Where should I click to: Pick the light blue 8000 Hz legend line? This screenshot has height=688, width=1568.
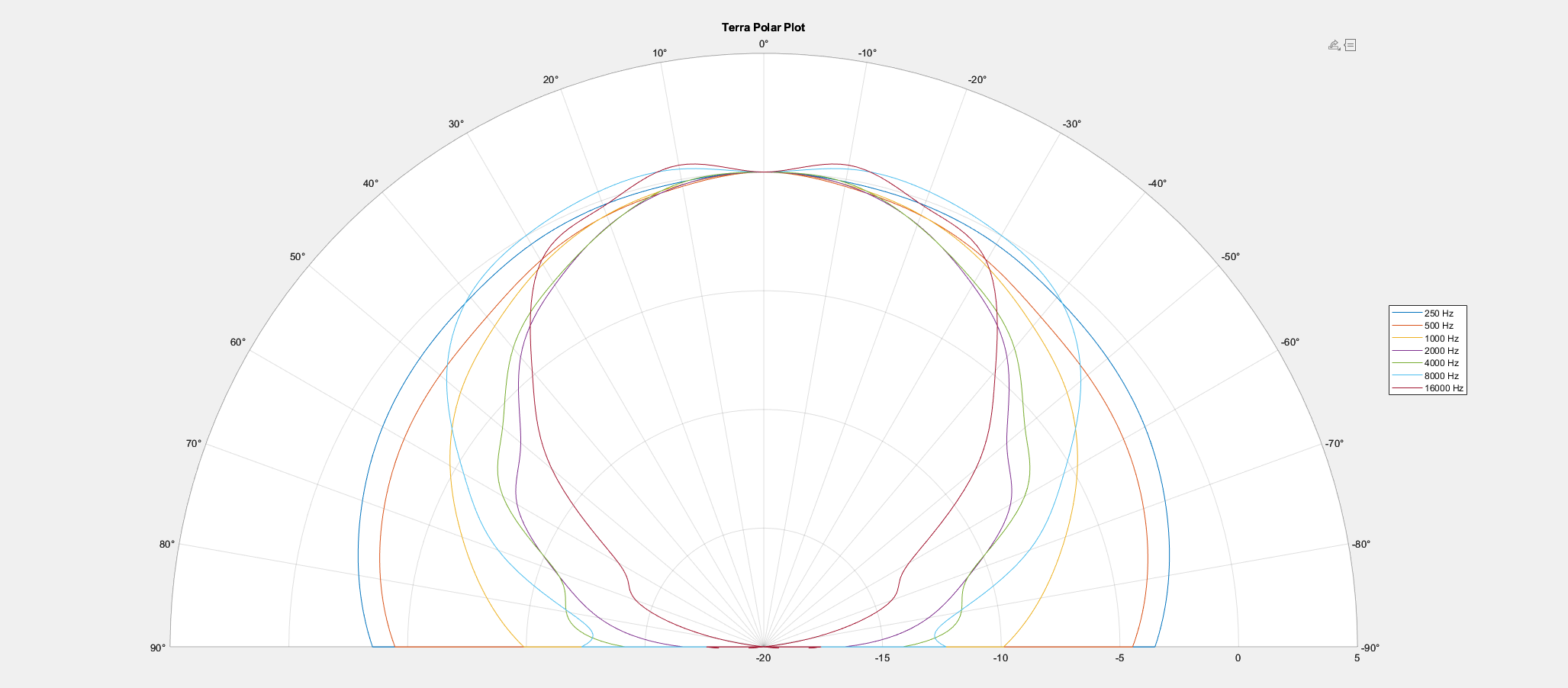point(1406,376)
